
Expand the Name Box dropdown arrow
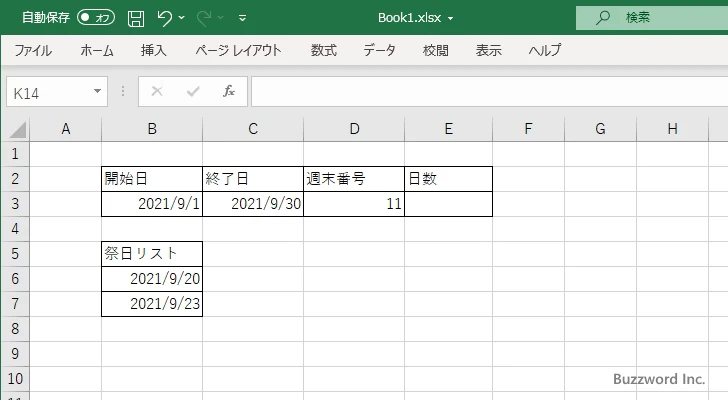tap(98, 91)
